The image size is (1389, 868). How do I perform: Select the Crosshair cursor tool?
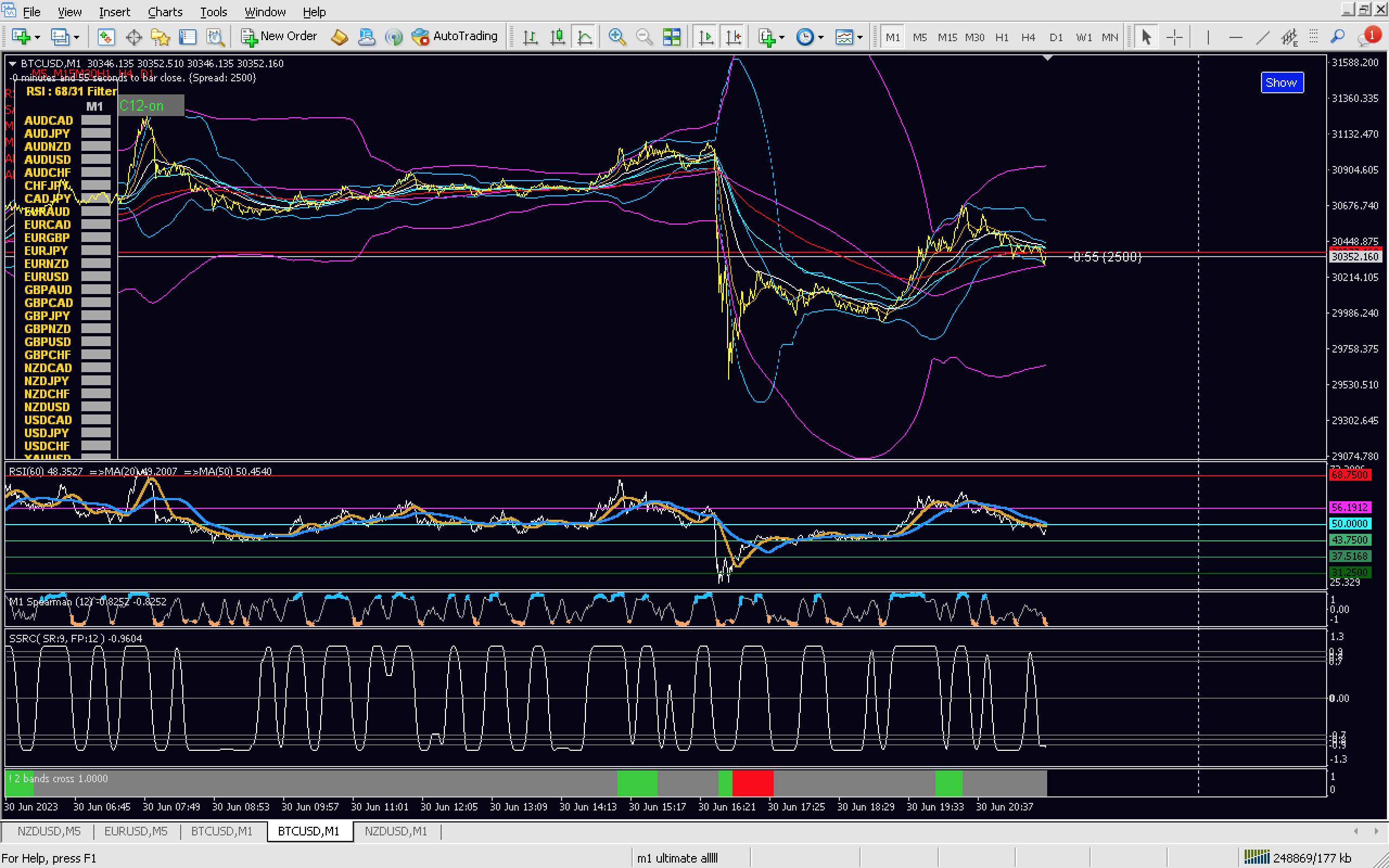1174,37
